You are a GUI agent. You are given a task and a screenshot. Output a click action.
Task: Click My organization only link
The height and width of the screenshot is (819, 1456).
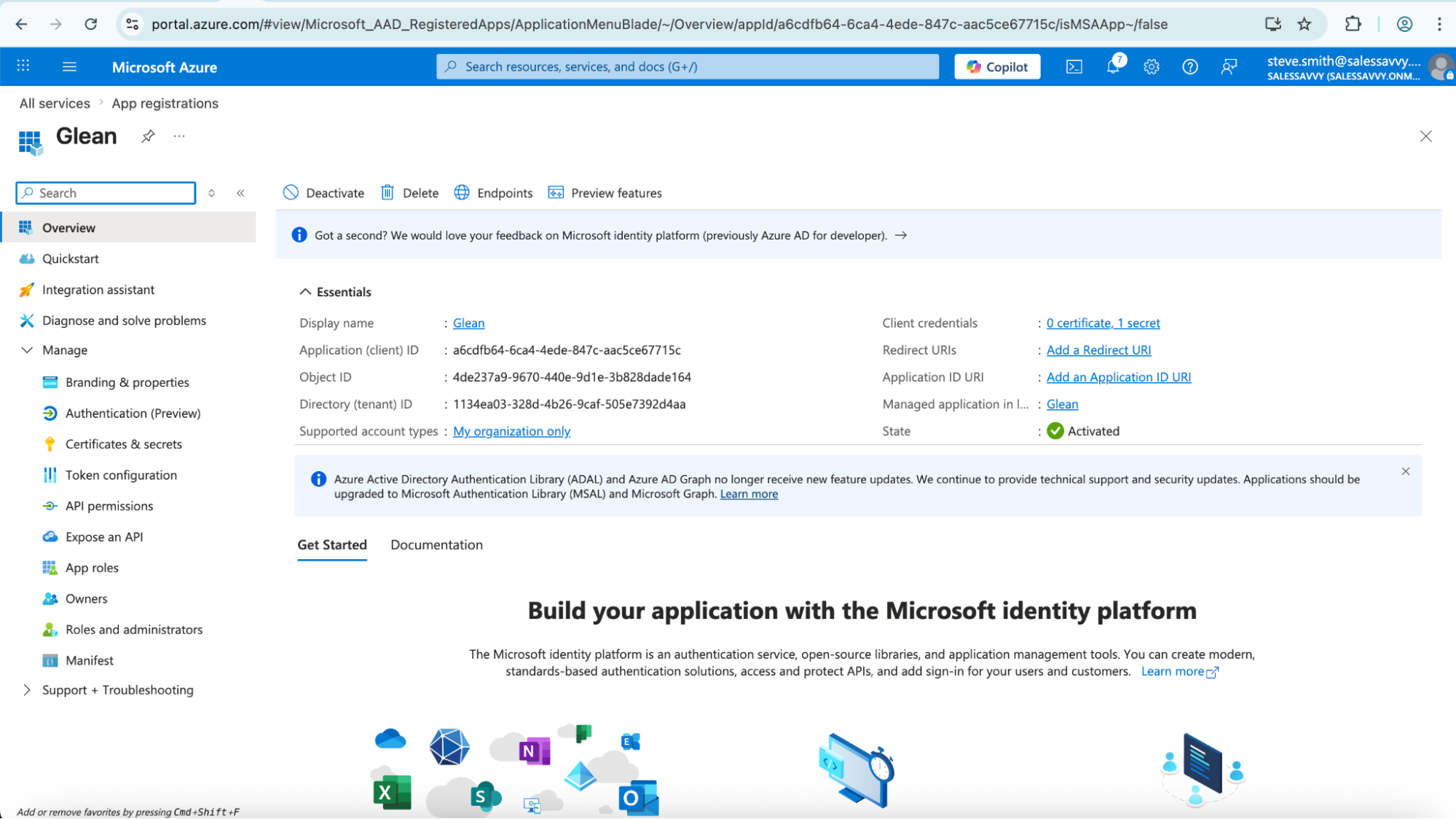[x=511, y=431]
